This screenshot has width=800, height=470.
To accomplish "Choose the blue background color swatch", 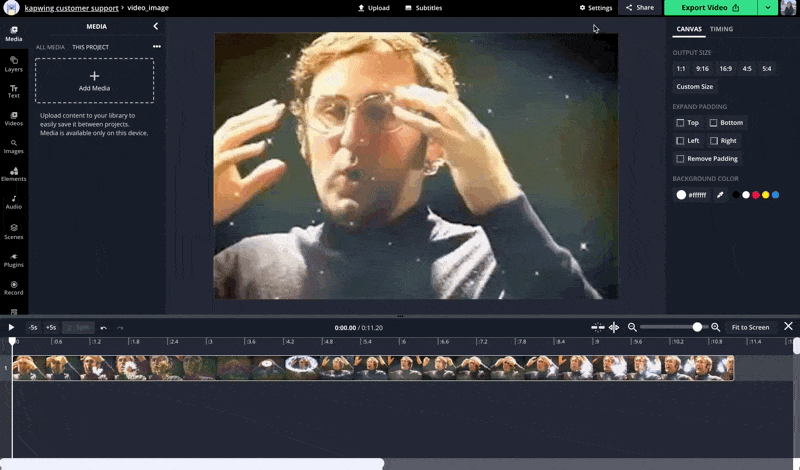I will pyautogui.click(x=776, y=195).
